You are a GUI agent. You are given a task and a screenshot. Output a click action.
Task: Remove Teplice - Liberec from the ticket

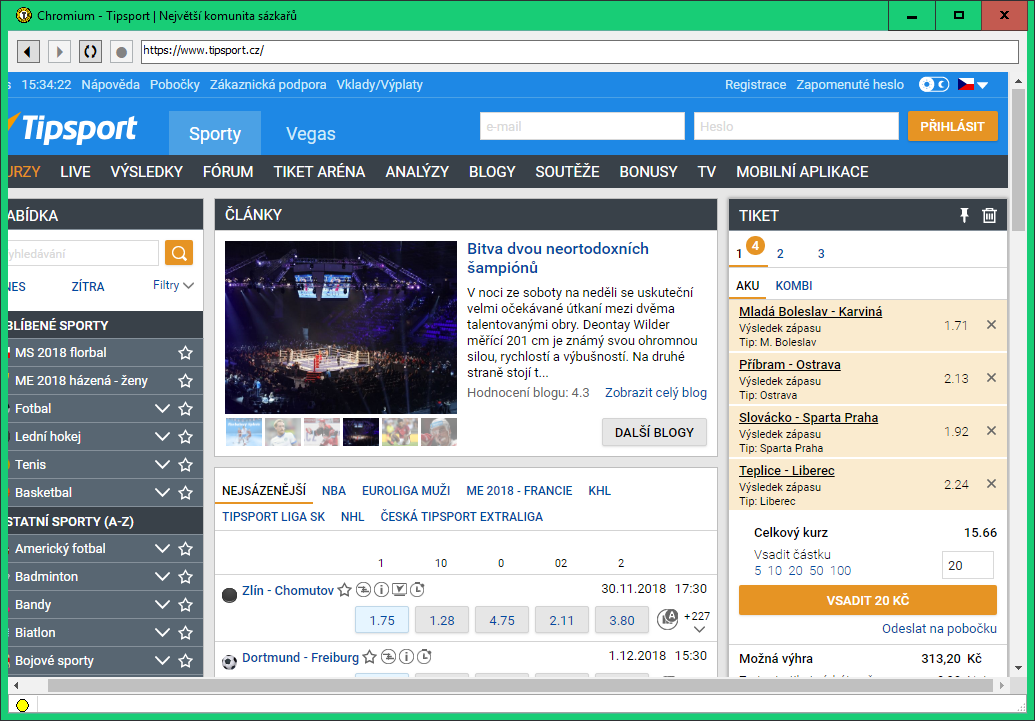[x=991, y=484]
